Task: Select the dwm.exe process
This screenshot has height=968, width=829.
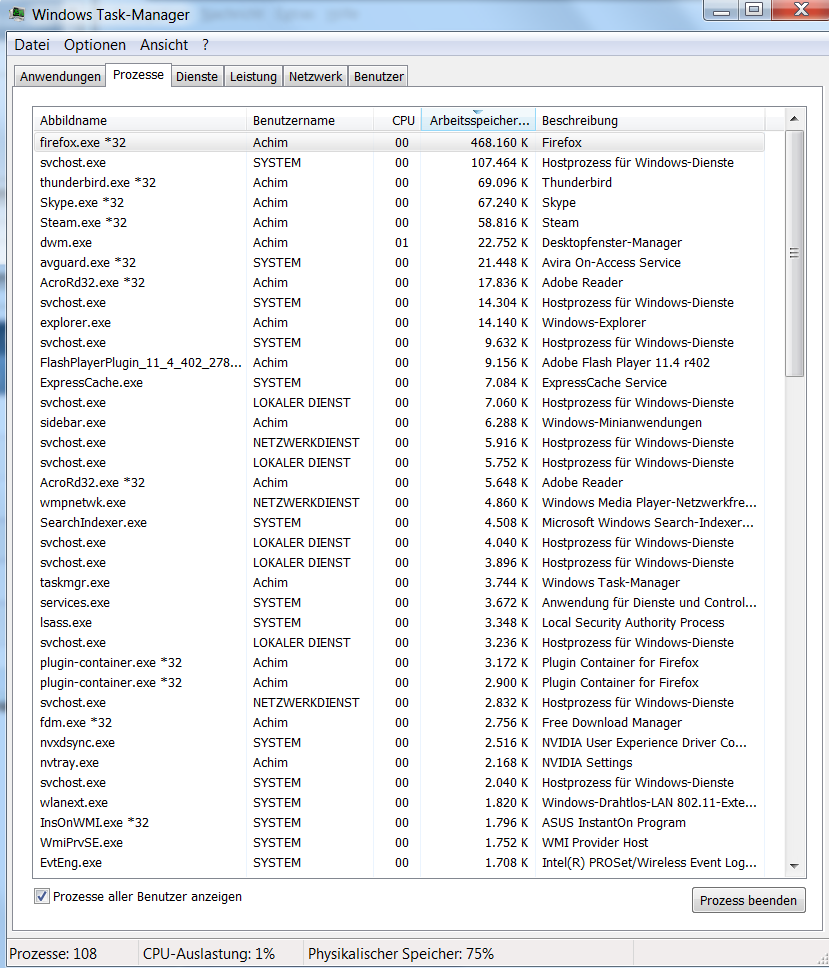Action: [x=399, y=243]
